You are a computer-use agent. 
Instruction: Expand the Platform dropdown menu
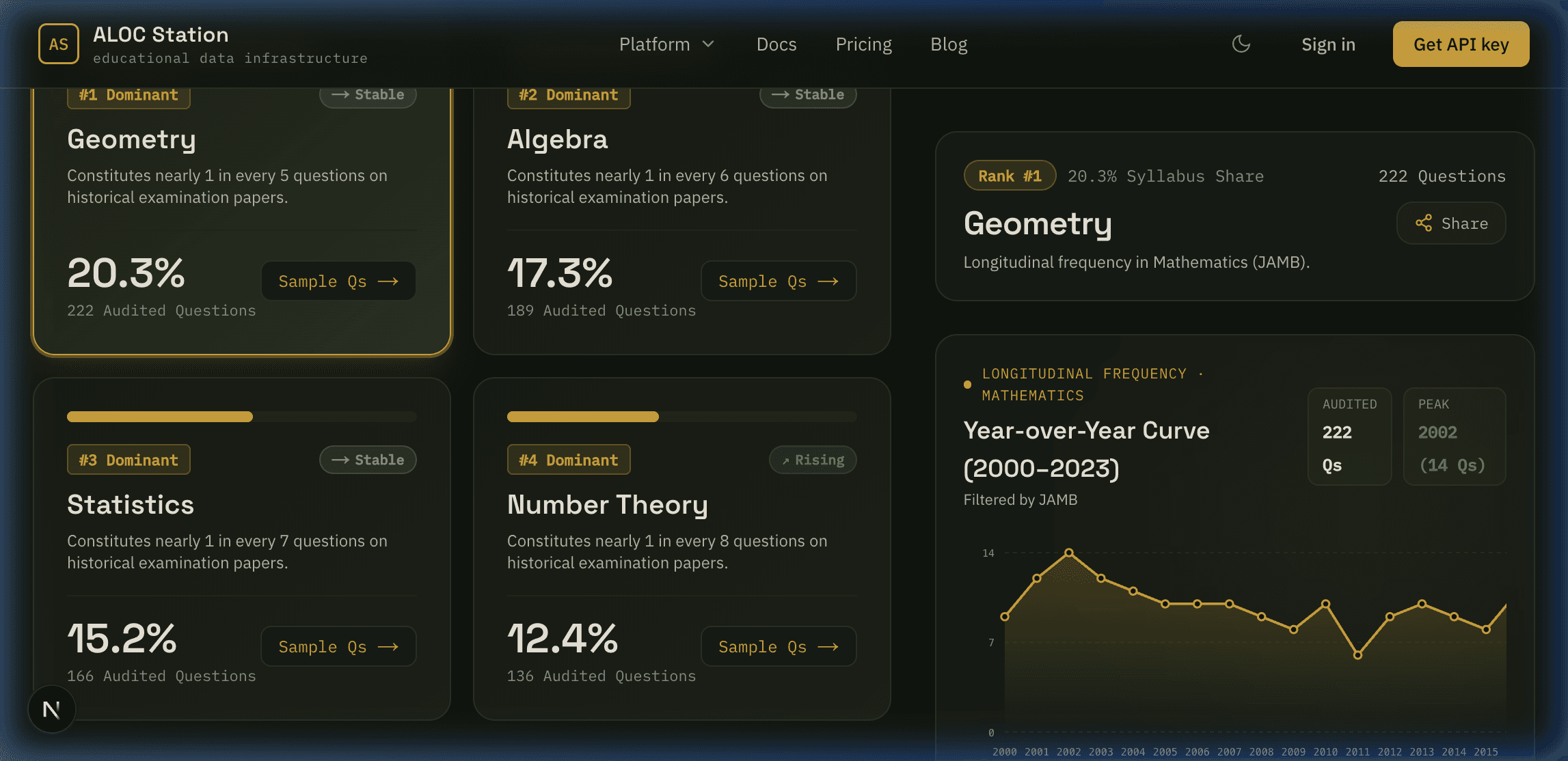[666, 44]
